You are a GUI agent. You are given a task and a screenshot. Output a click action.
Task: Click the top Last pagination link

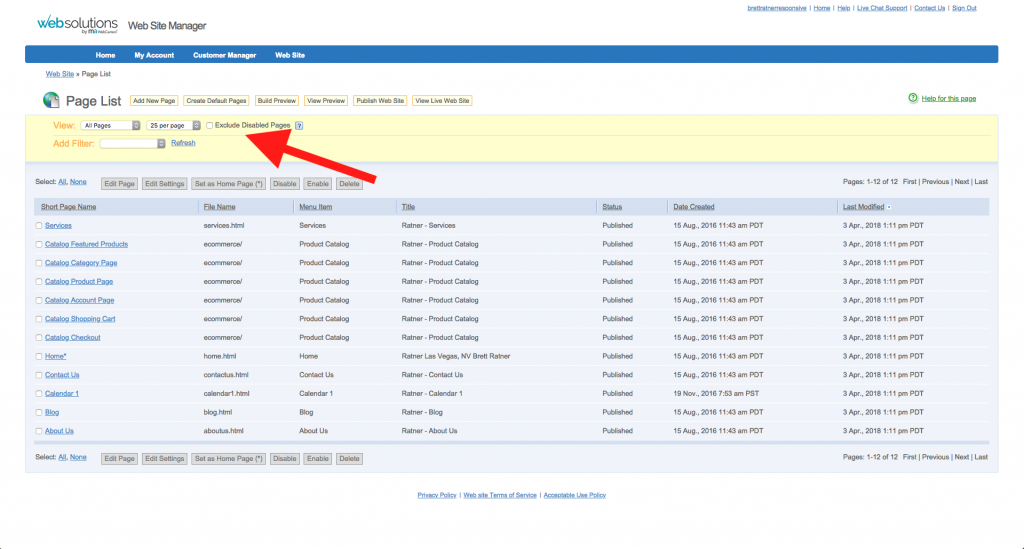pos(981,182)
